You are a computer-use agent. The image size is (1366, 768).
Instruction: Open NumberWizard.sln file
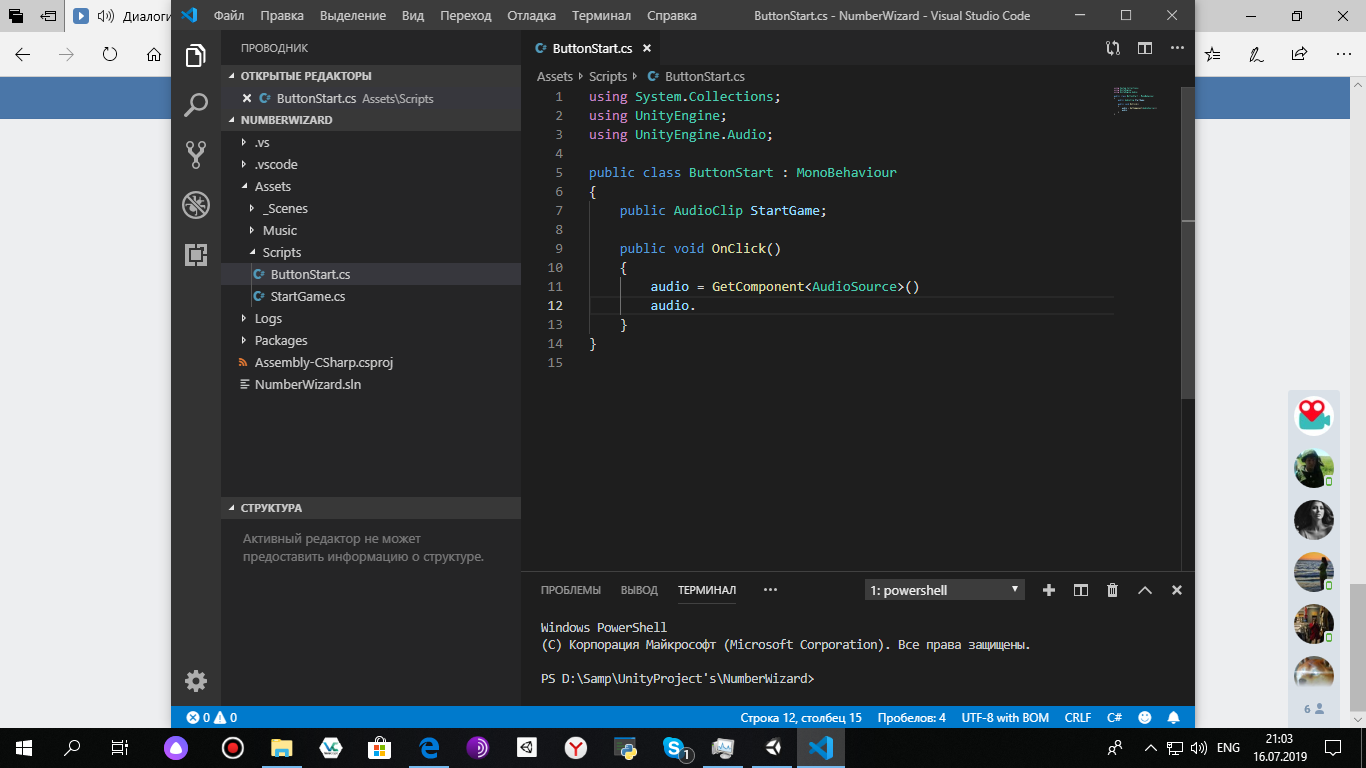click(x=371, y=384)
